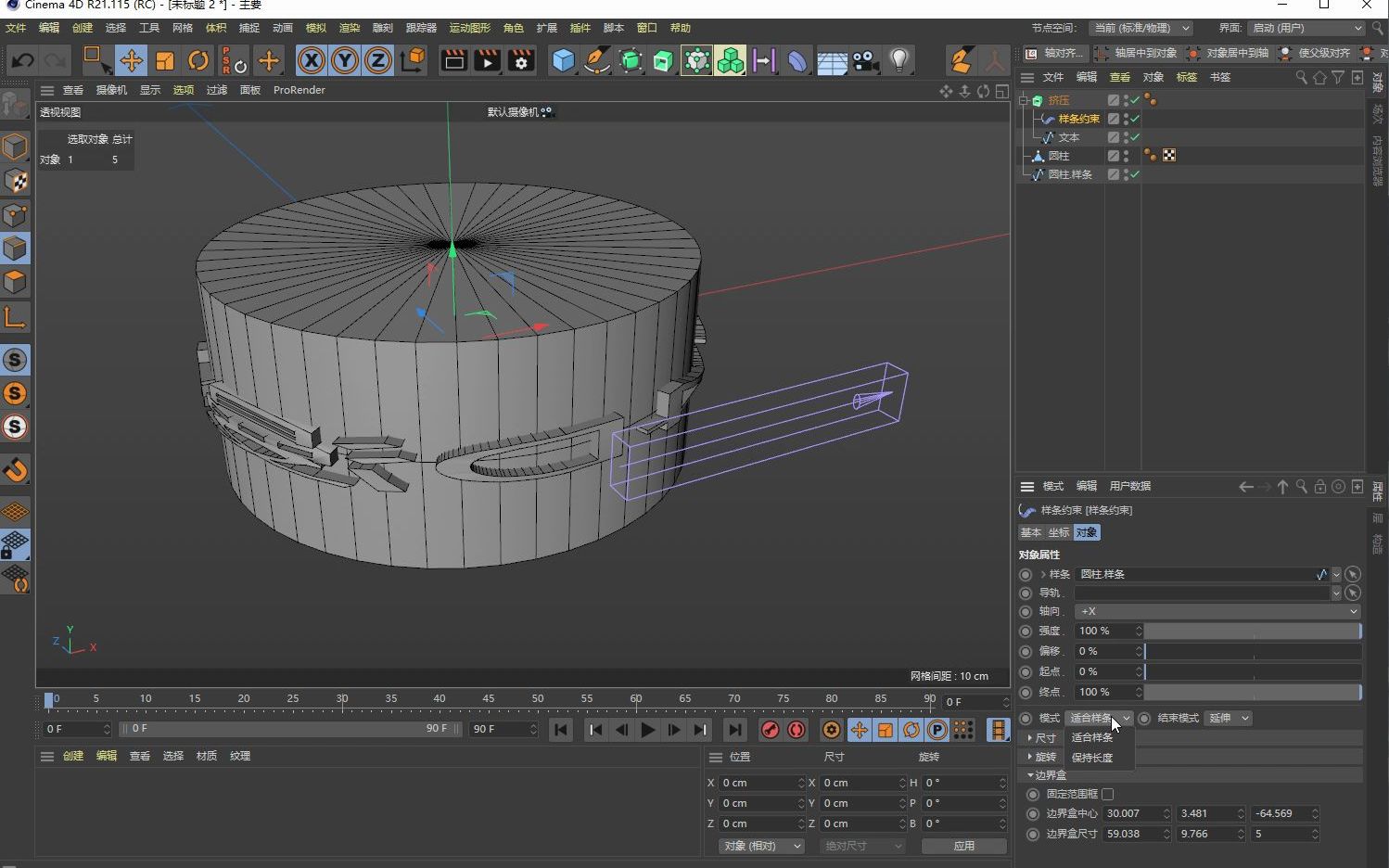Open the 渲染 menu
The height and width of the screenshot is (868, 1389).
[x=350, y=28]
